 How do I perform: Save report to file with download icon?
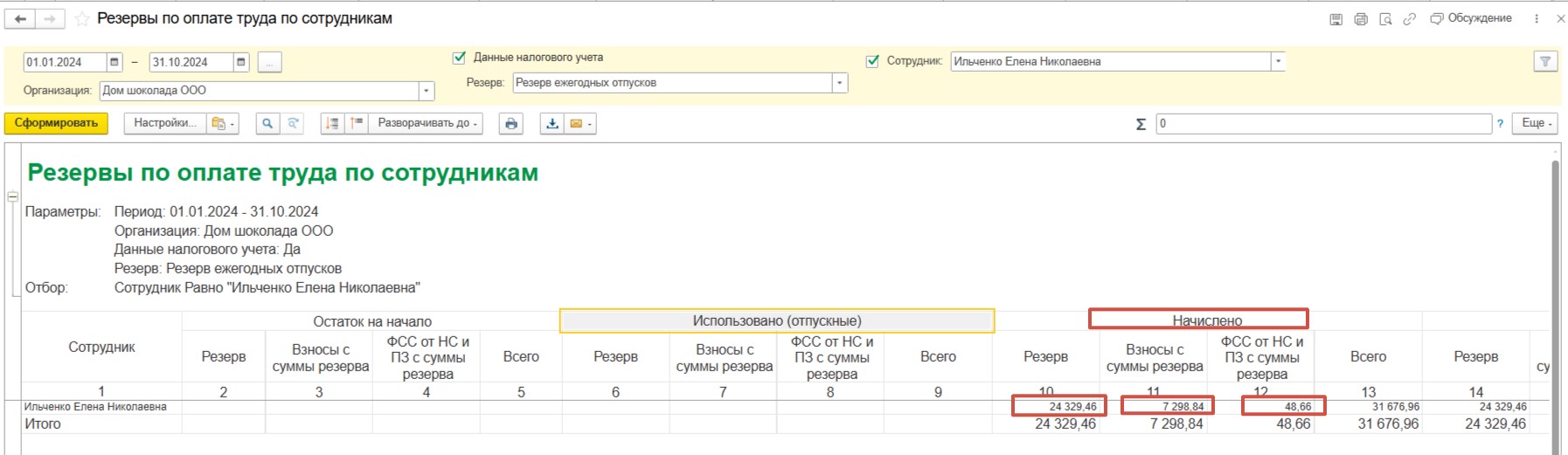click(x=552, y=124)
